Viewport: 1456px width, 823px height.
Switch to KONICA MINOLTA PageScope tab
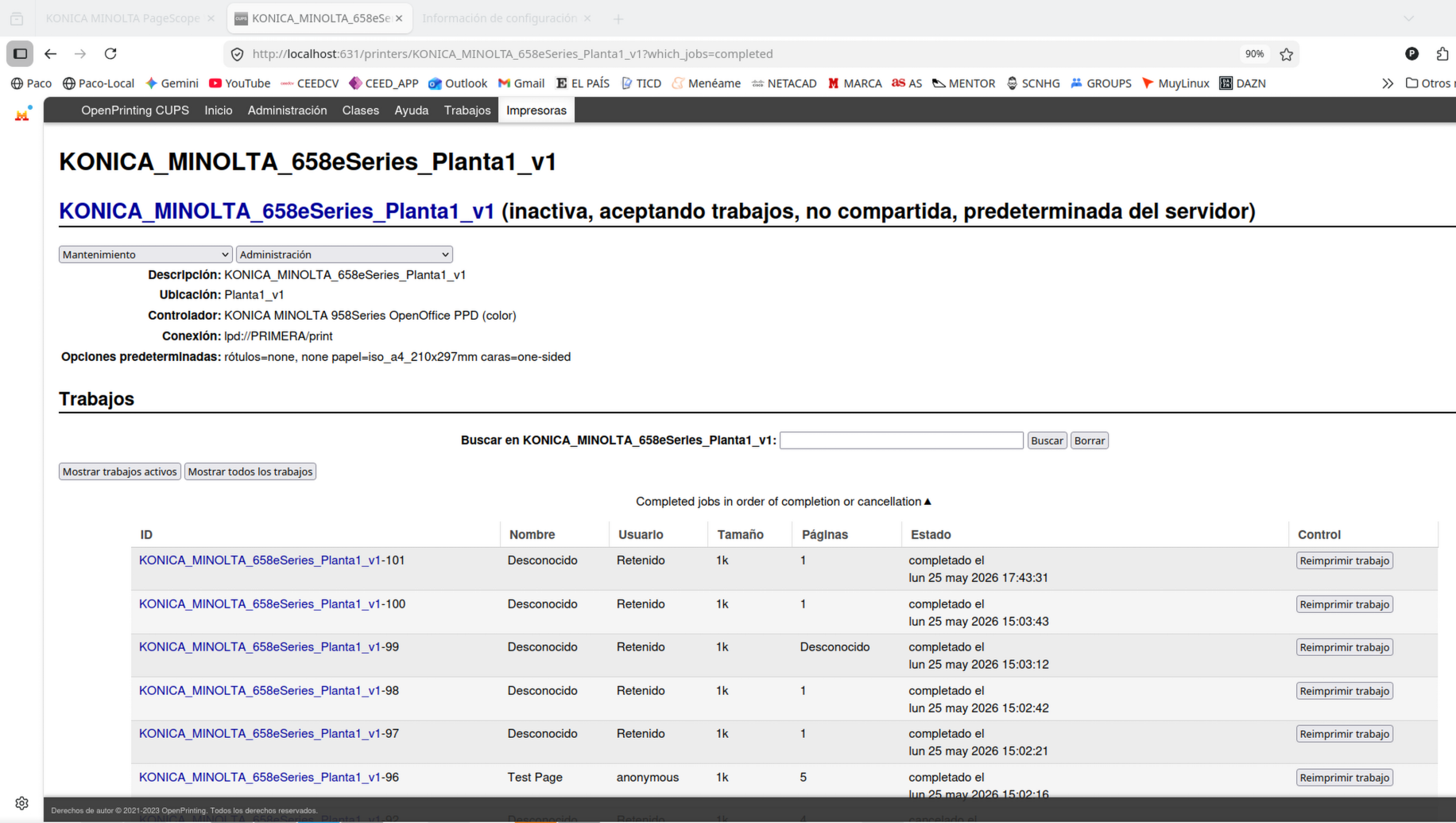coord(122,18)
